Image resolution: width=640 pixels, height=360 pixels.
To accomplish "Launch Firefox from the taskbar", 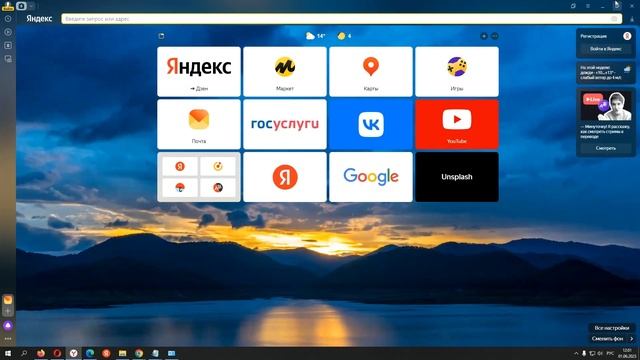I will (41, 353).
